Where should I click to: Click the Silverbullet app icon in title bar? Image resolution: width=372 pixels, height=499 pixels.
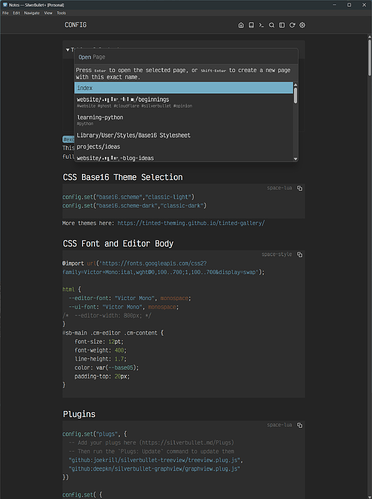[x=5, y=5]
